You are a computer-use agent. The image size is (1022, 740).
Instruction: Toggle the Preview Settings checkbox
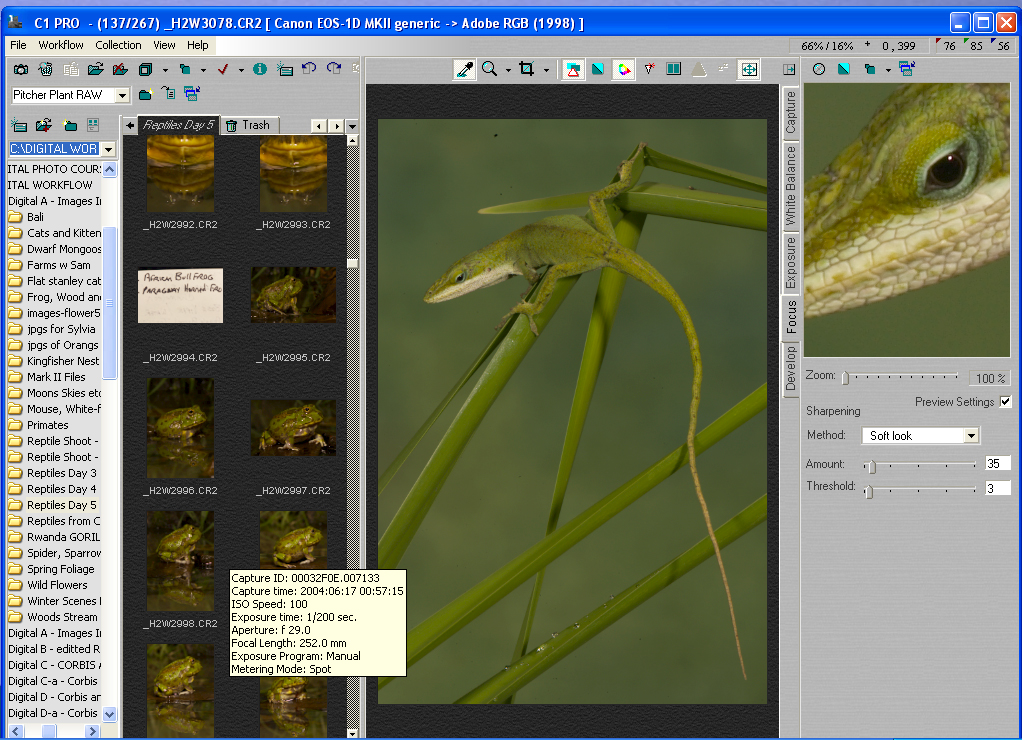(1003, 402)
